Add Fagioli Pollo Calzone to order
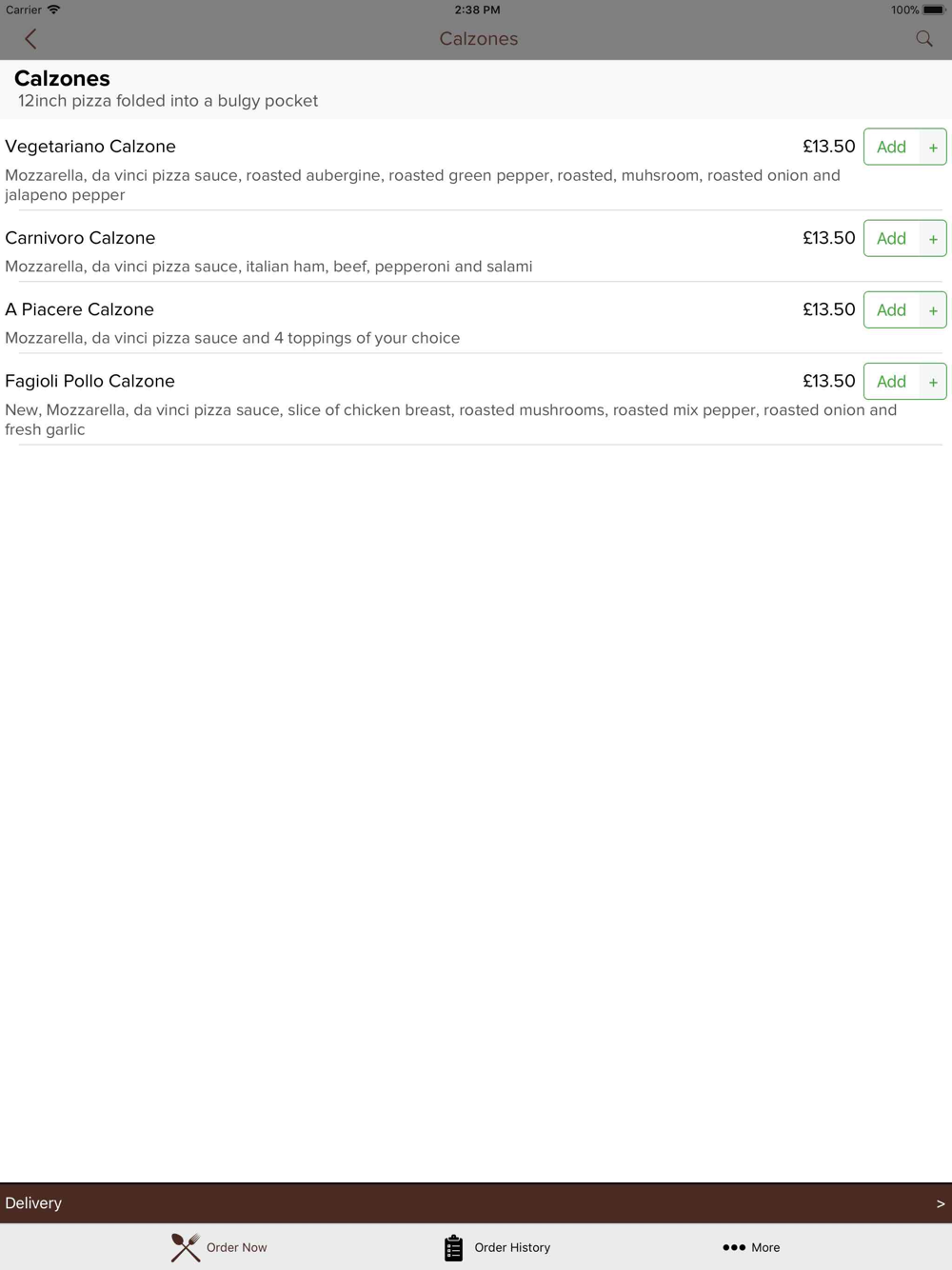The image size is (952, 1270). coord(892,381)
